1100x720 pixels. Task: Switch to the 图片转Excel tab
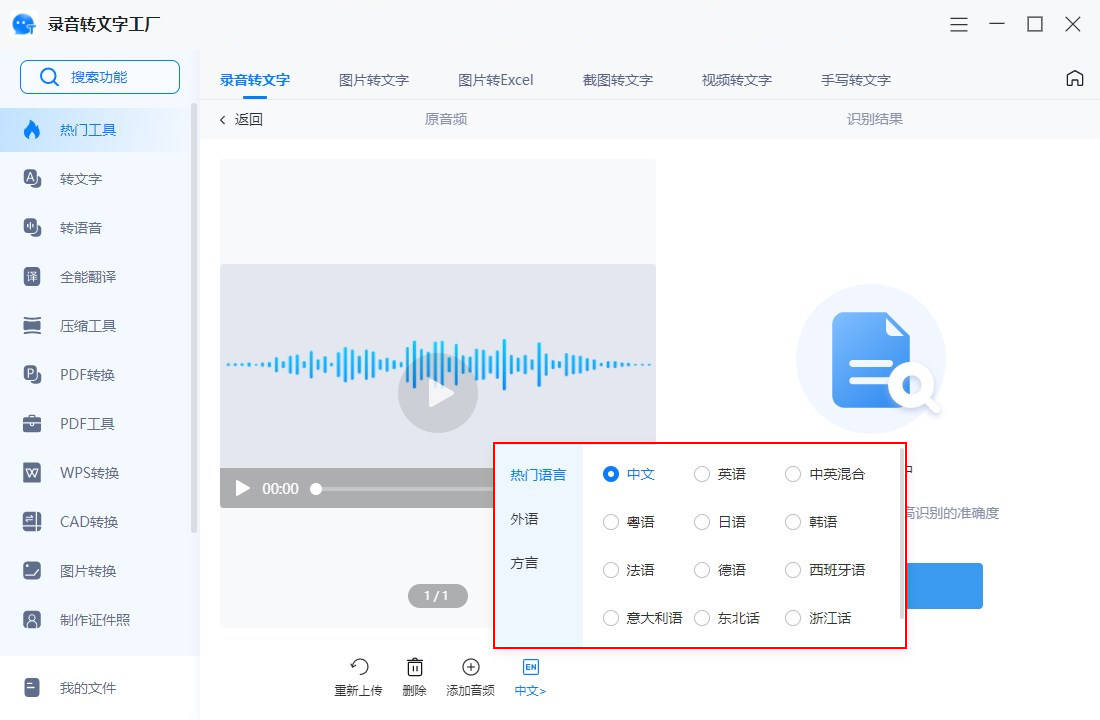[x=495, y=80]
